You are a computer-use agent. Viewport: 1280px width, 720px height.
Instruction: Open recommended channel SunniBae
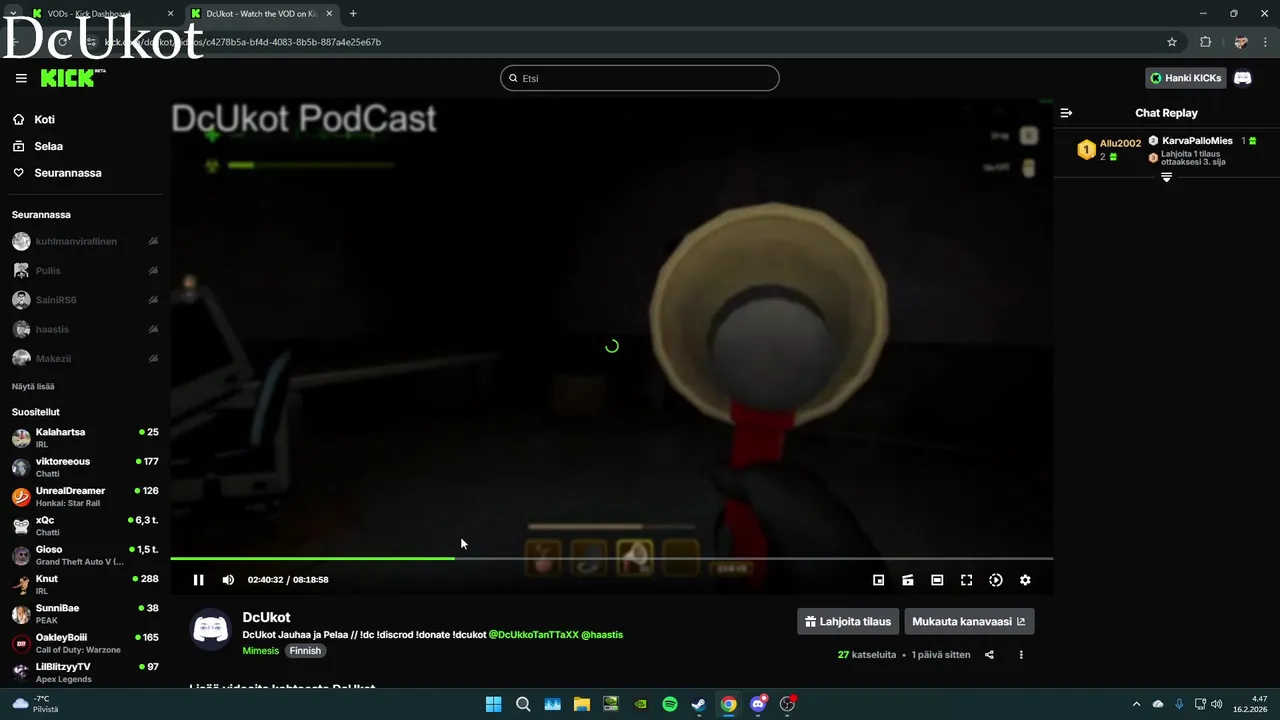[x=85, y=614]
